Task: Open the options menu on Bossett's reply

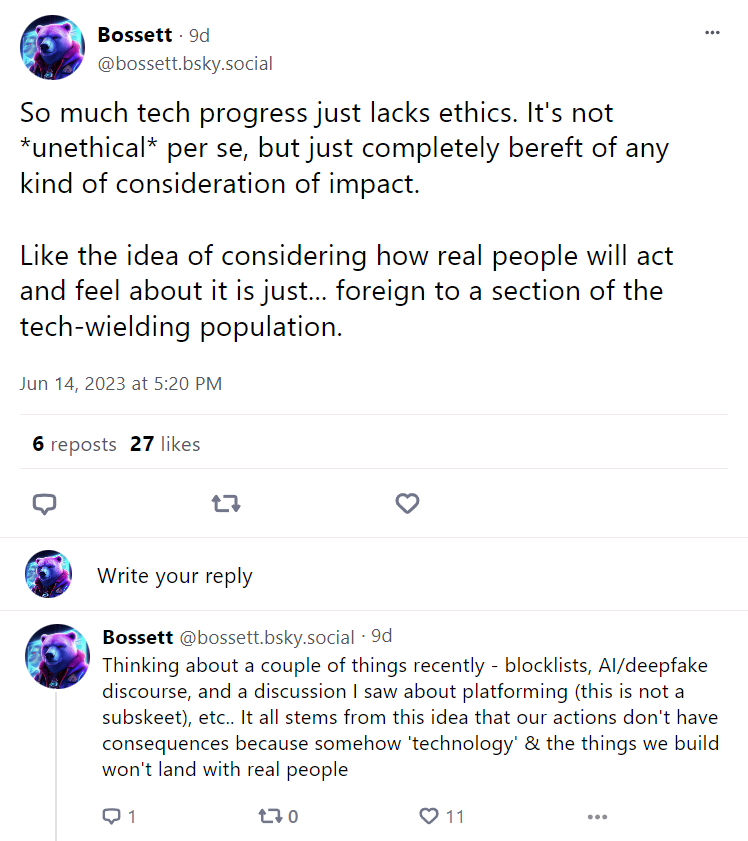Action: click(597, 817)
